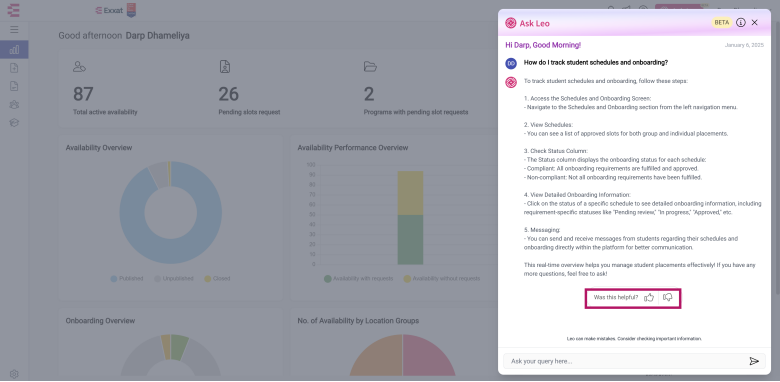Toggle the Availability with requests legend
Screen dimensions: 780x382
pos(358,279)
